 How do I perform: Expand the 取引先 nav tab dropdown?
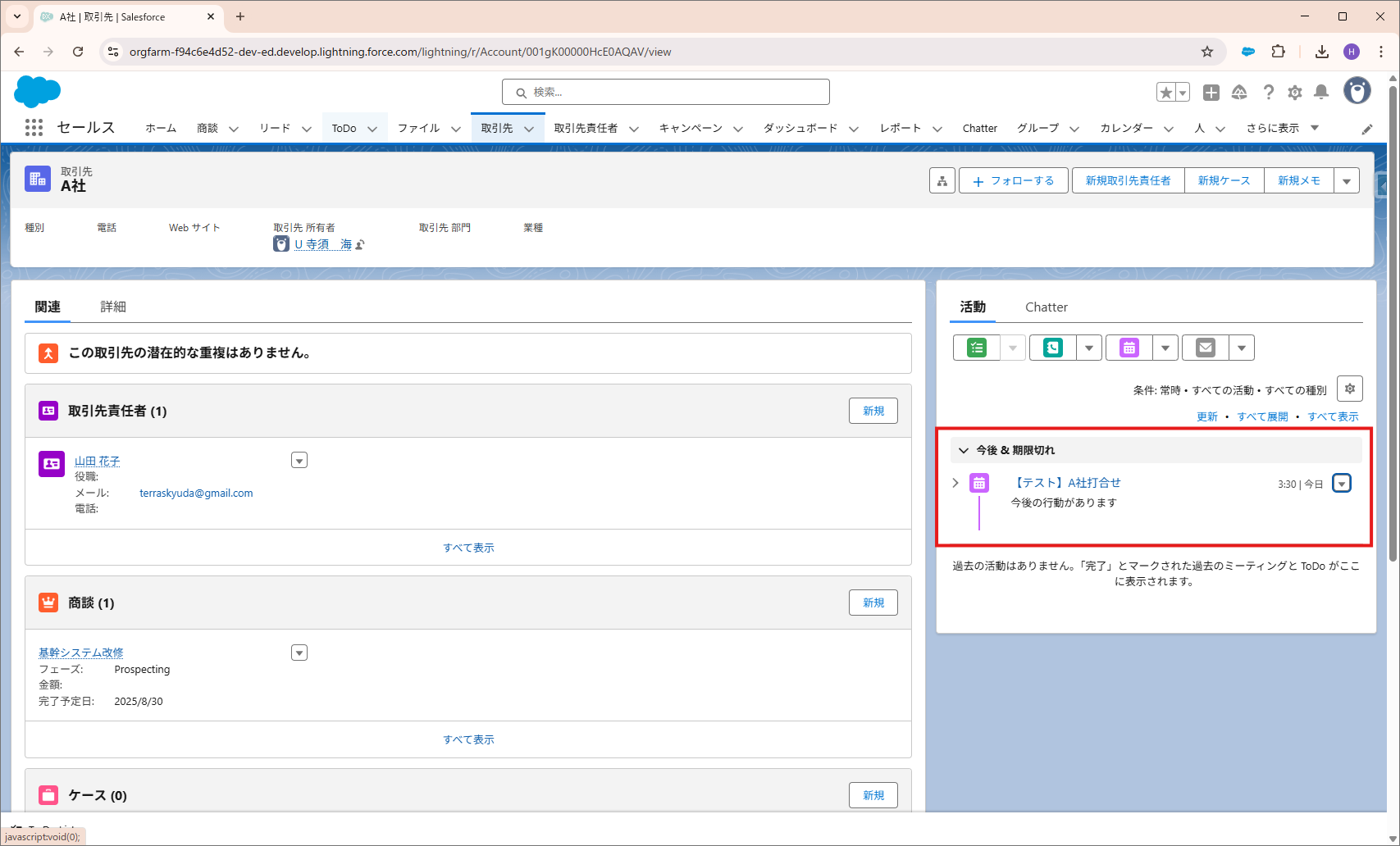[x=529, y=129]
